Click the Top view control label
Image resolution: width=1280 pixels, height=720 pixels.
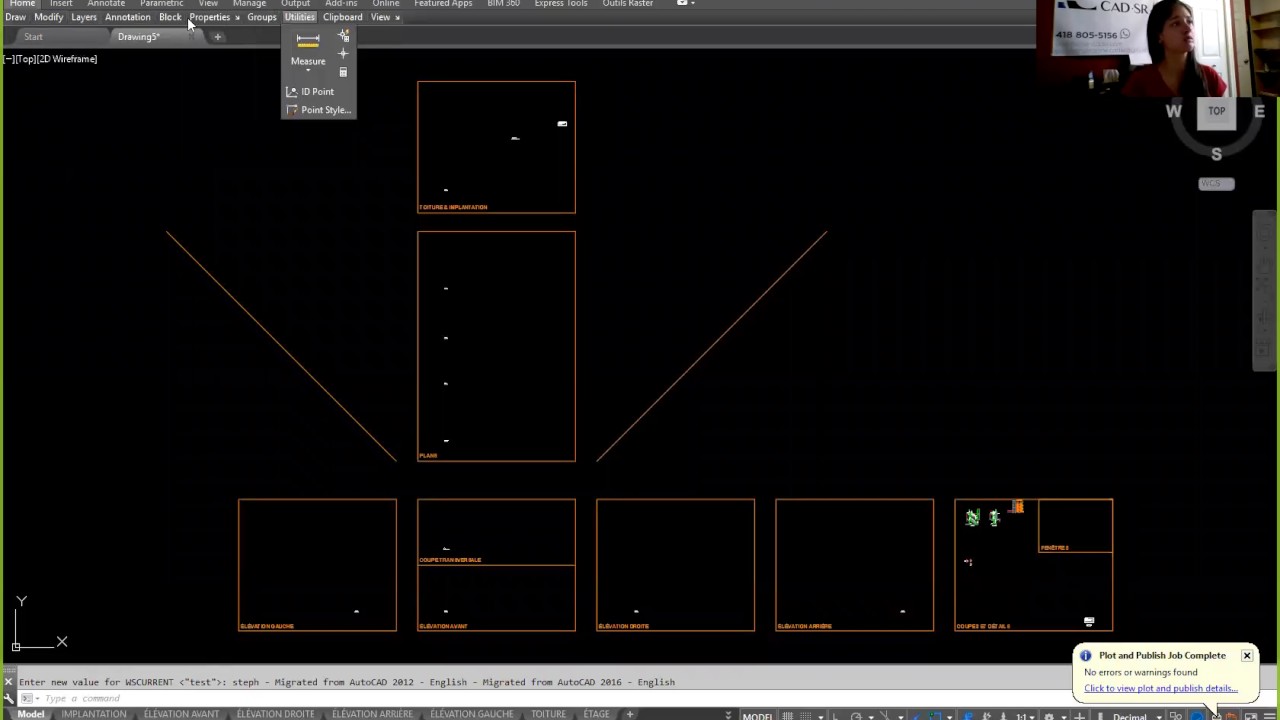click(25, 59)
